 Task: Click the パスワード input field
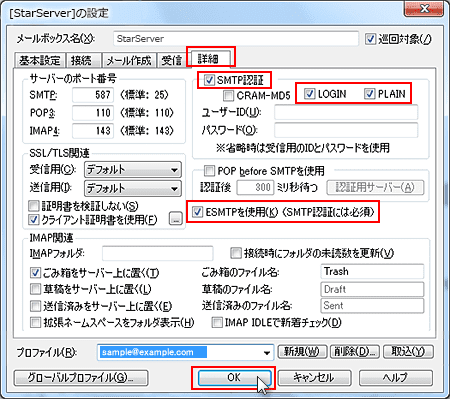346,130
